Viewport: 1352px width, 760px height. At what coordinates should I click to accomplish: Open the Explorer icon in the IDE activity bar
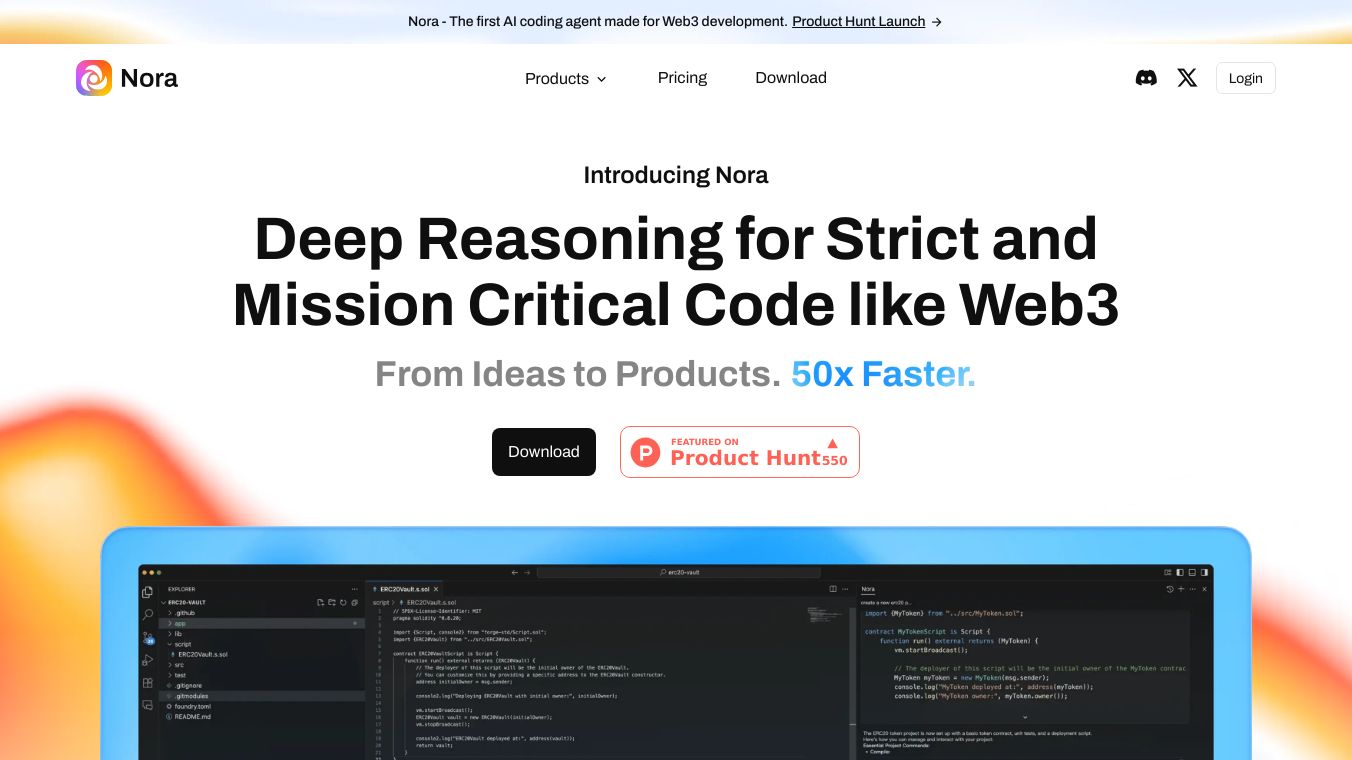(148, 593)
